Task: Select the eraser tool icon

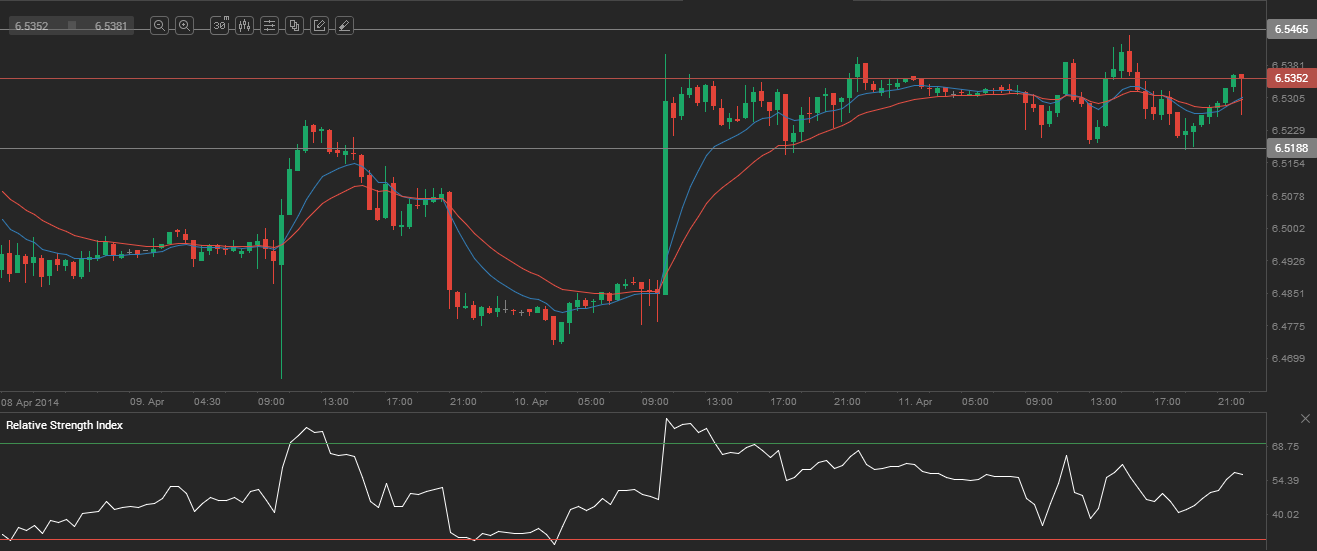Action: (x=343, y=26)
